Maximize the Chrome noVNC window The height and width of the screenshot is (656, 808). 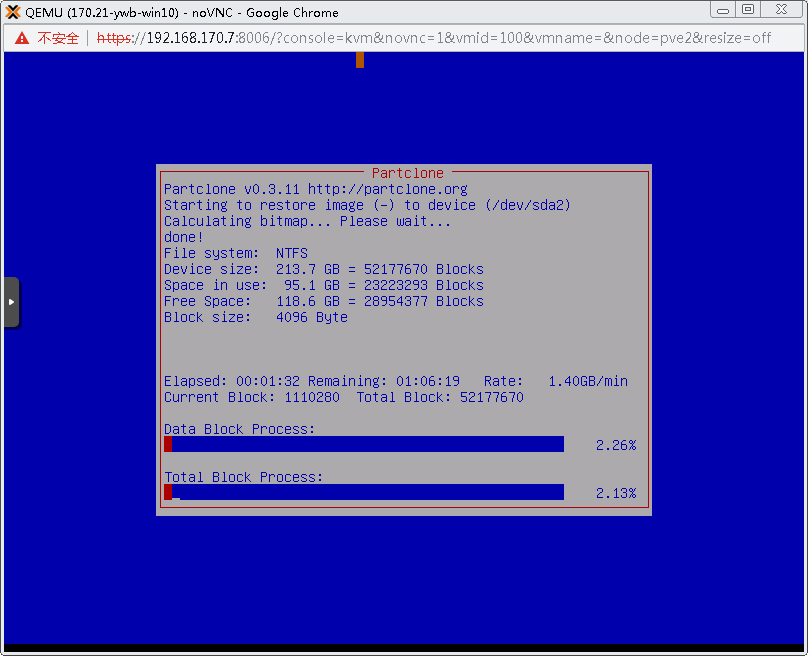748,9
